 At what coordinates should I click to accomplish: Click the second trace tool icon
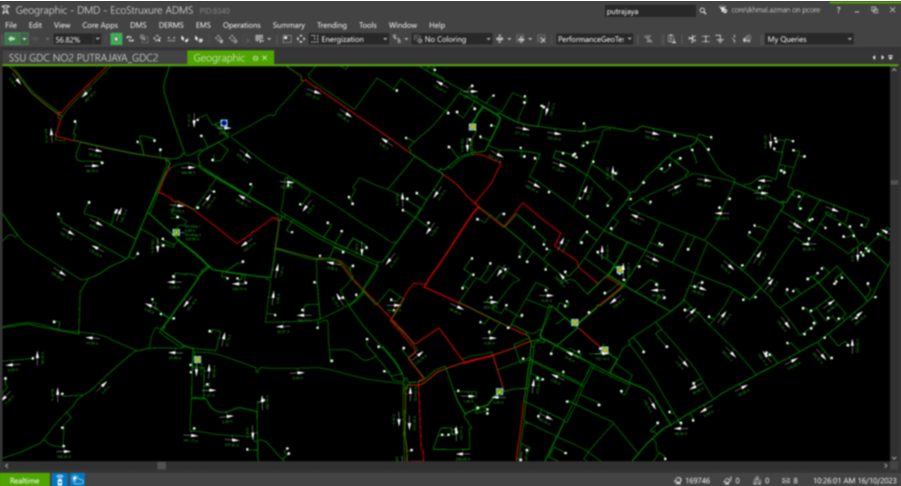[x=198, y=39]
